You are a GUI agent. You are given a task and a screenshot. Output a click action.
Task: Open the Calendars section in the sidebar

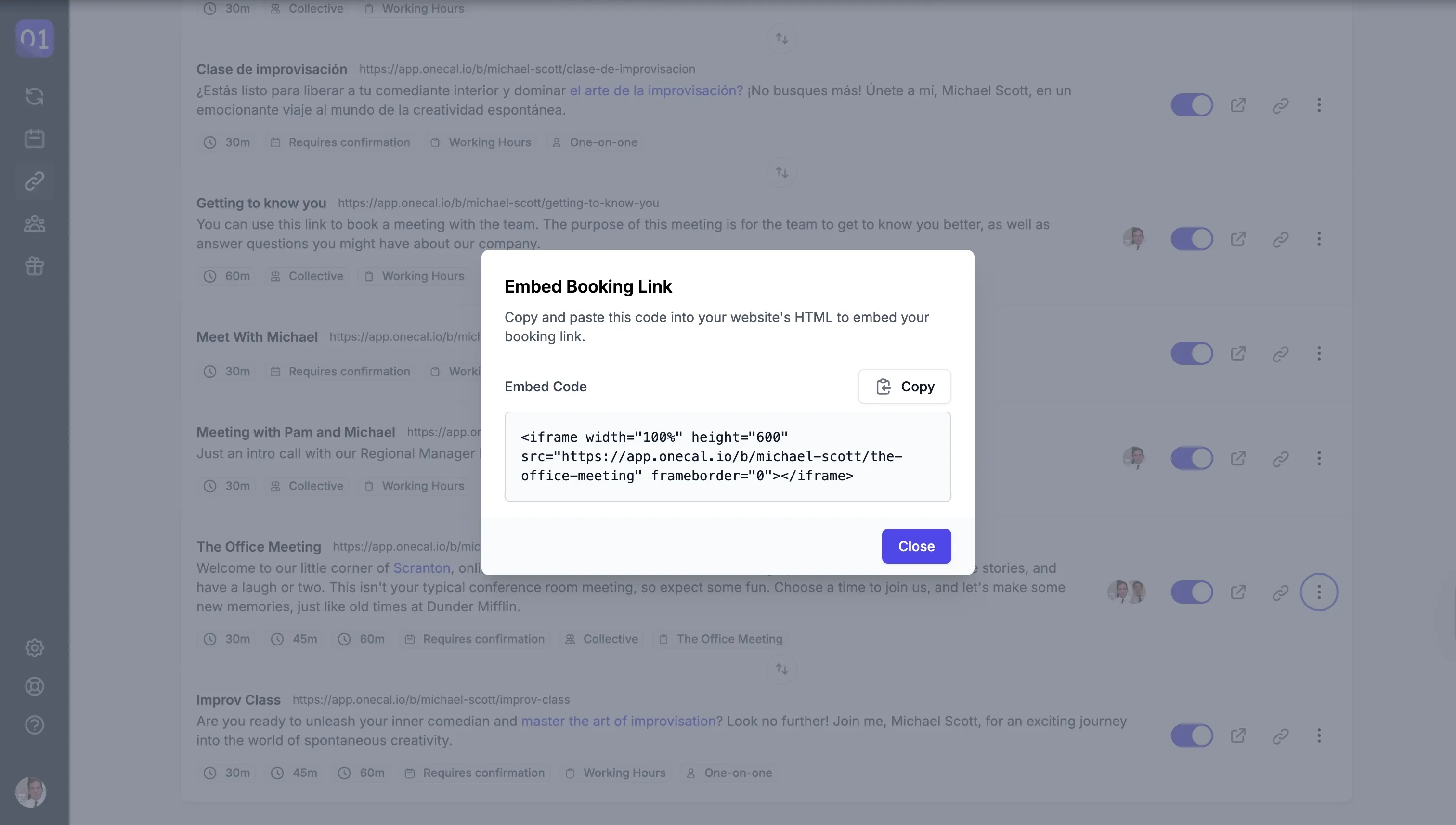[x=34, y=139]
